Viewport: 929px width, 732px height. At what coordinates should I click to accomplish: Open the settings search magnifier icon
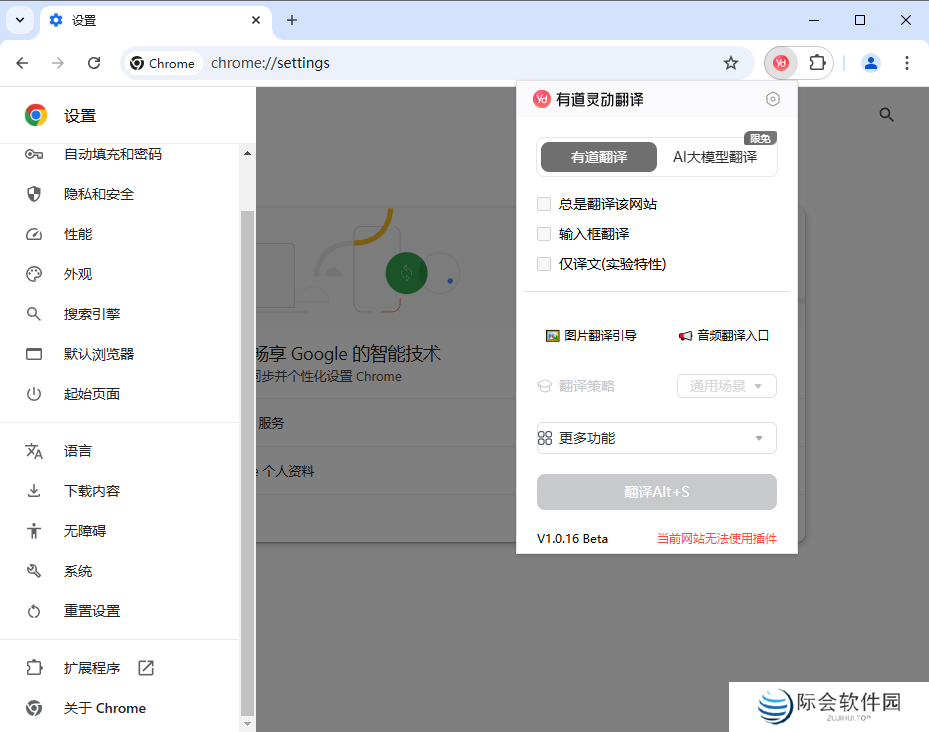886,114
